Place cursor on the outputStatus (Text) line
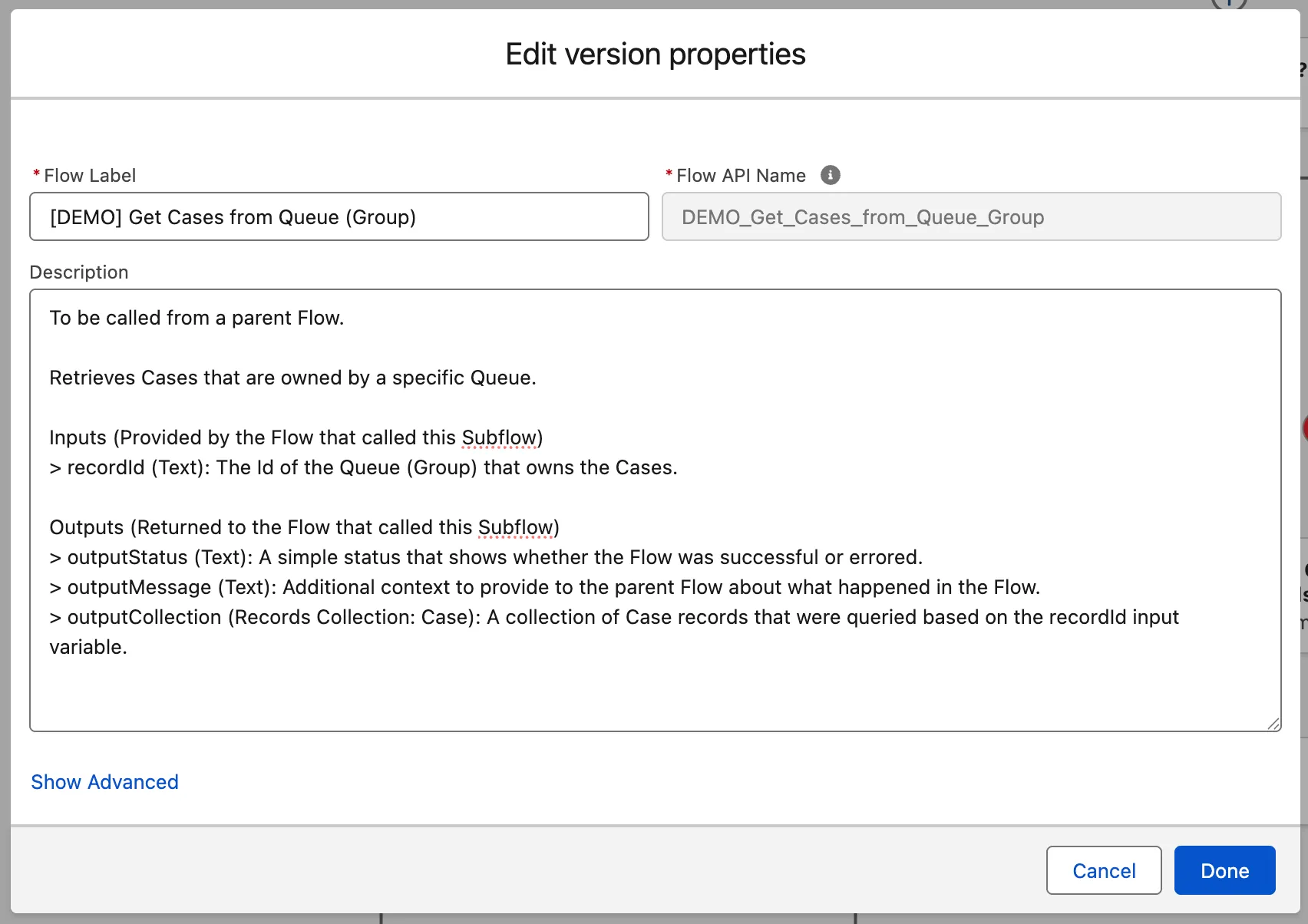Viewport: 1308px width, 924px height. pos(486,557)
